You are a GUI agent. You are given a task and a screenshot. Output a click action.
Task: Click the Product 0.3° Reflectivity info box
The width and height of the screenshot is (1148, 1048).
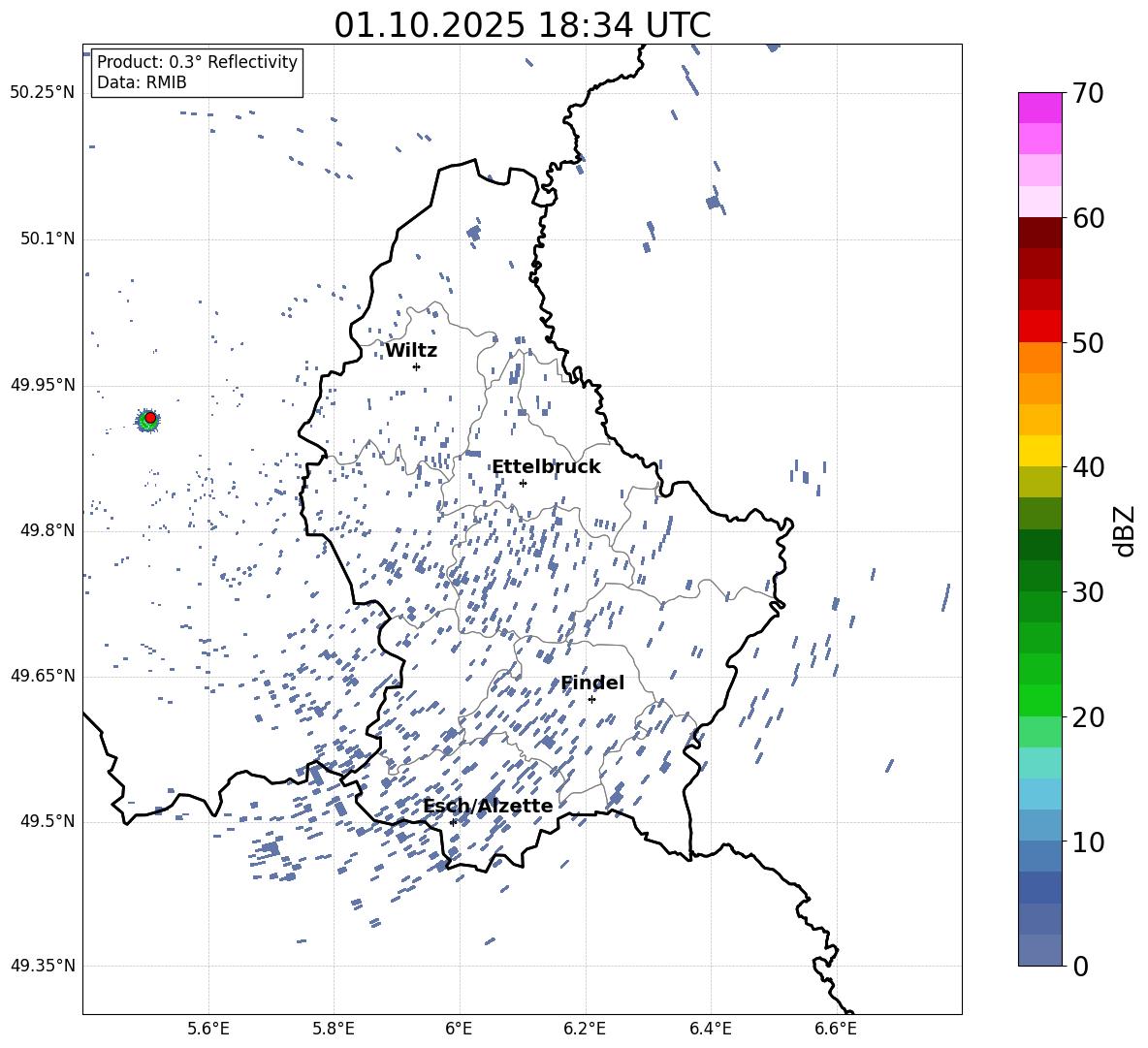(x=197, y=73)
